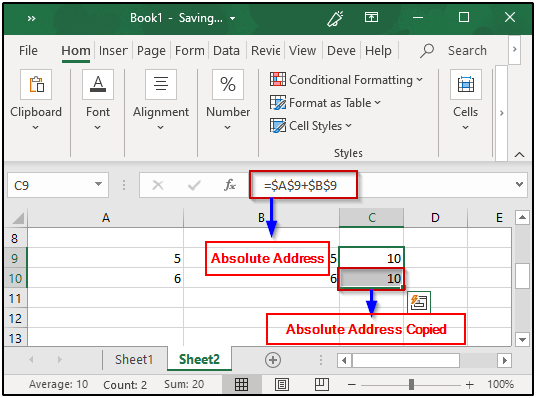
Task: Switch to the Insert tab
Action: 113,51
